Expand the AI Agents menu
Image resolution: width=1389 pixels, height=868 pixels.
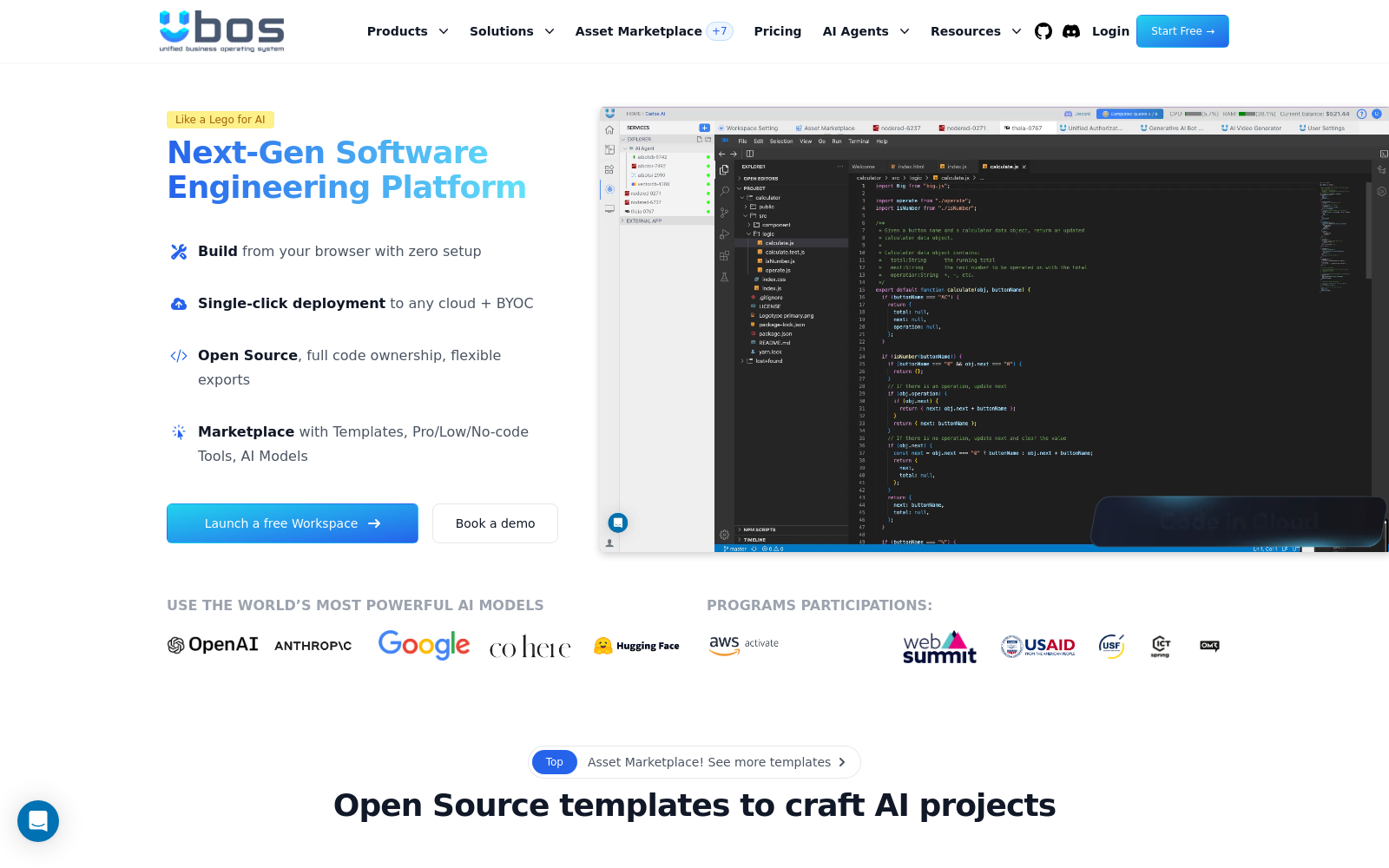coord(866,31)
